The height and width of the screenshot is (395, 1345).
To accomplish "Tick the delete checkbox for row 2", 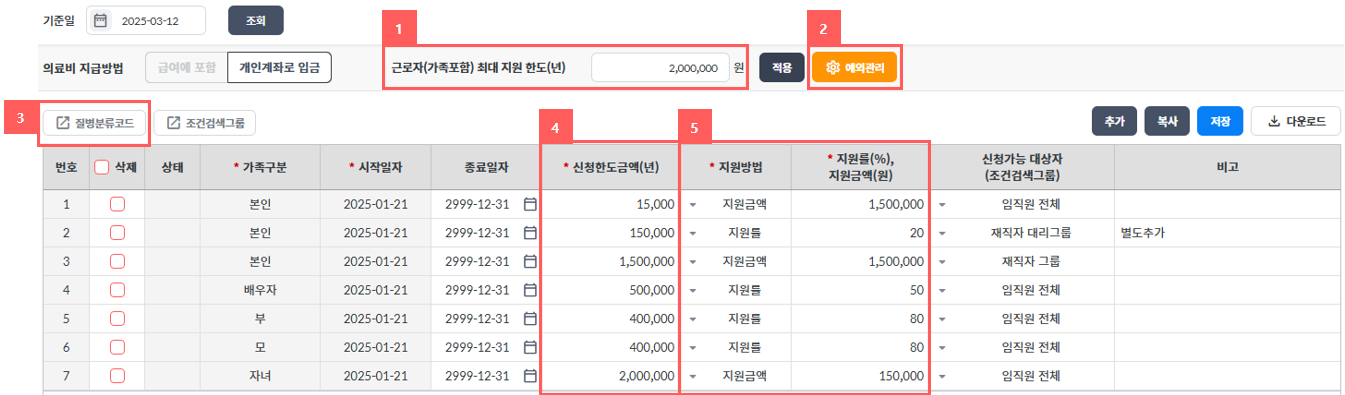I will pos(117,233).
